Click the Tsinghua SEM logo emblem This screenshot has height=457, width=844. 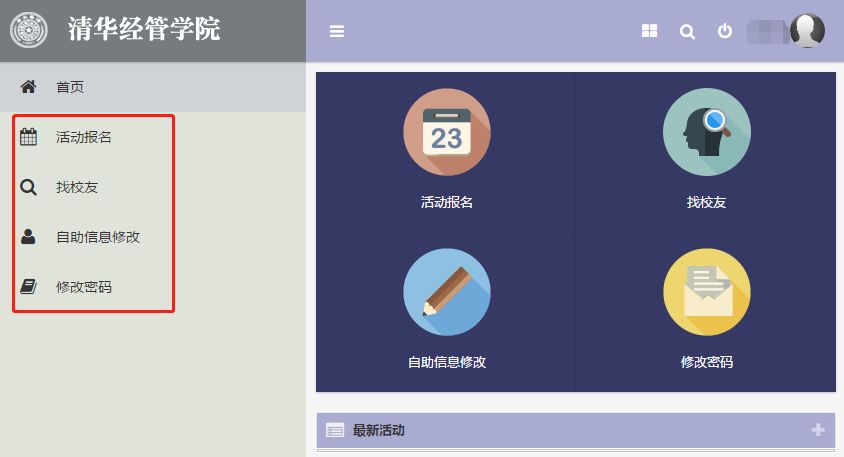pos(29,30)
